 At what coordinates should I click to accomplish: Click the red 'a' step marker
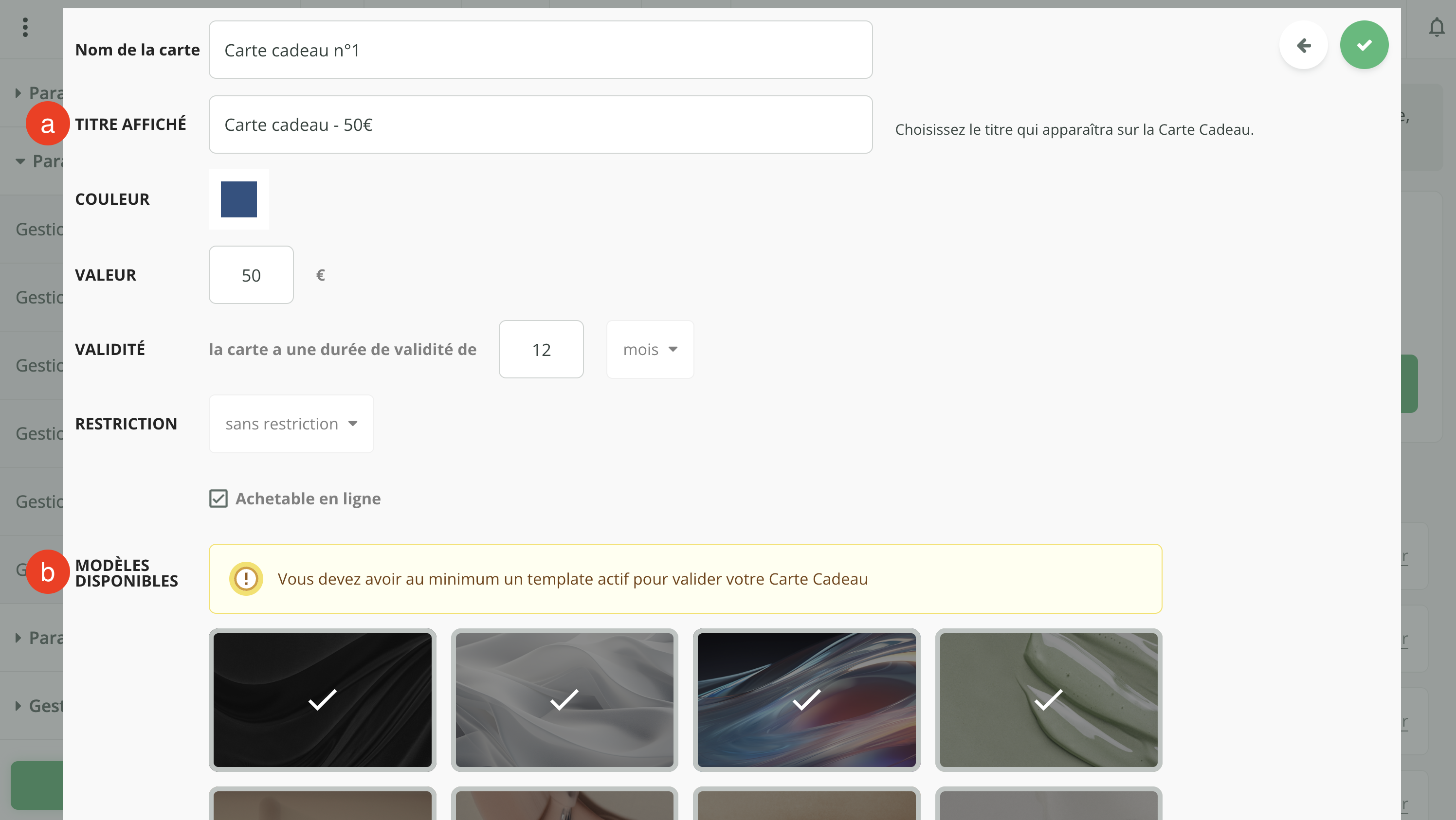(x=48, y=124)
